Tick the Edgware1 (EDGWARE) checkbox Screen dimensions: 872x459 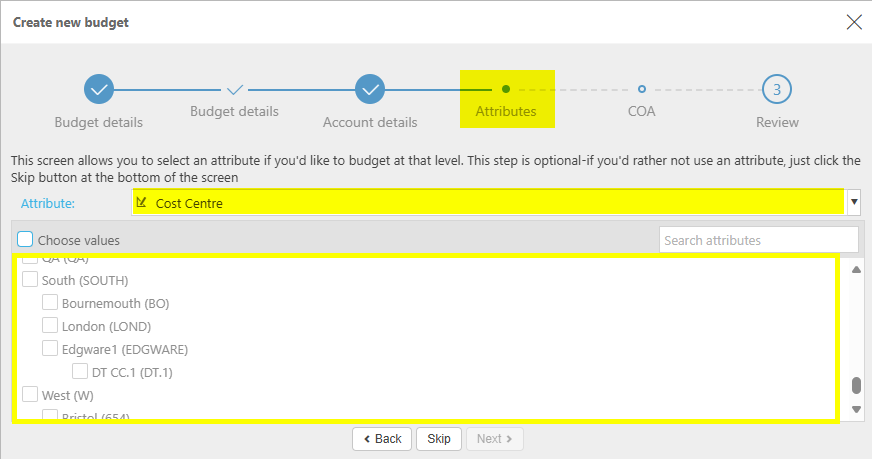[x=50, y=349]
